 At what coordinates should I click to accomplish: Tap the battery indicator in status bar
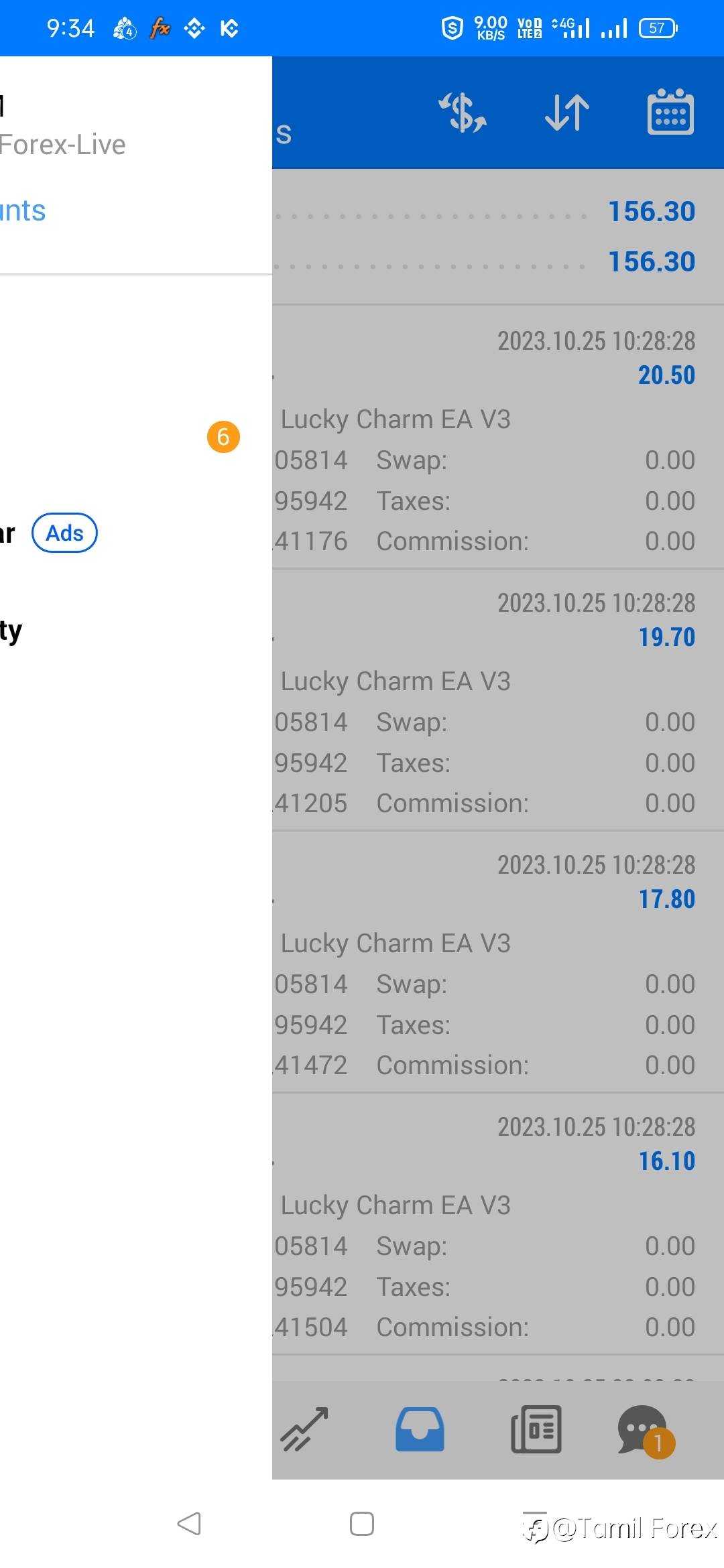pos(658,28)
